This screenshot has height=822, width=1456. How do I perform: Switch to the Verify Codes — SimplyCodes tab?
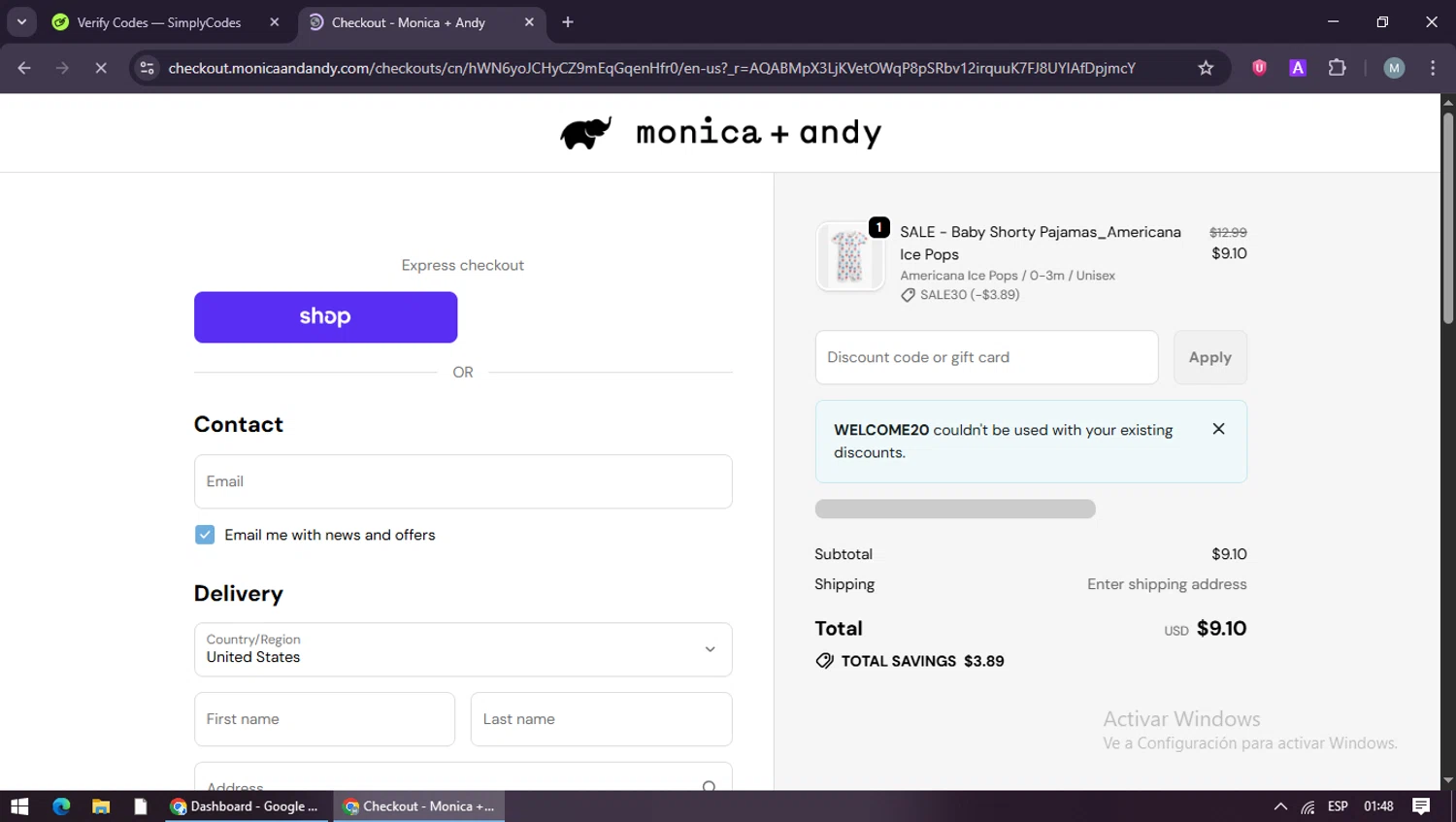tap(158, 22)
